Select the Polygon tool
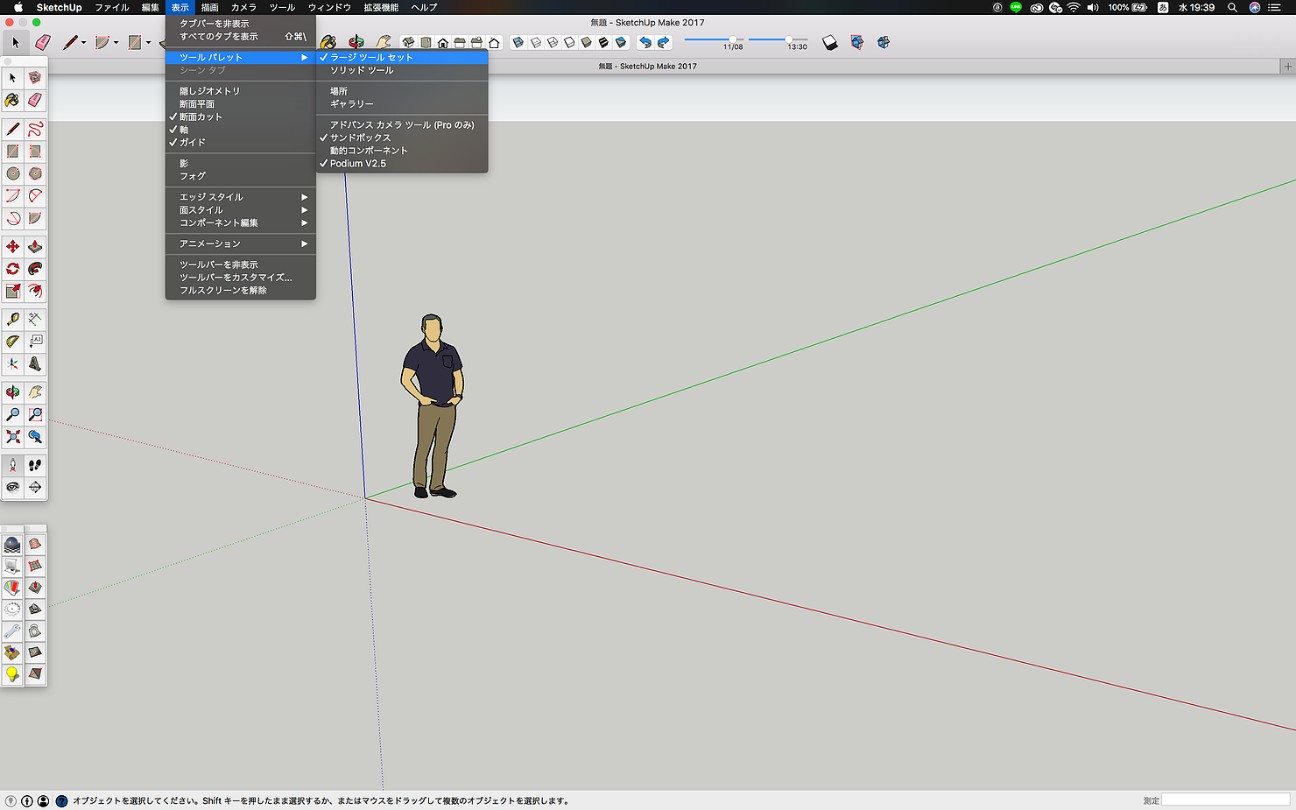 pos(35,173)
